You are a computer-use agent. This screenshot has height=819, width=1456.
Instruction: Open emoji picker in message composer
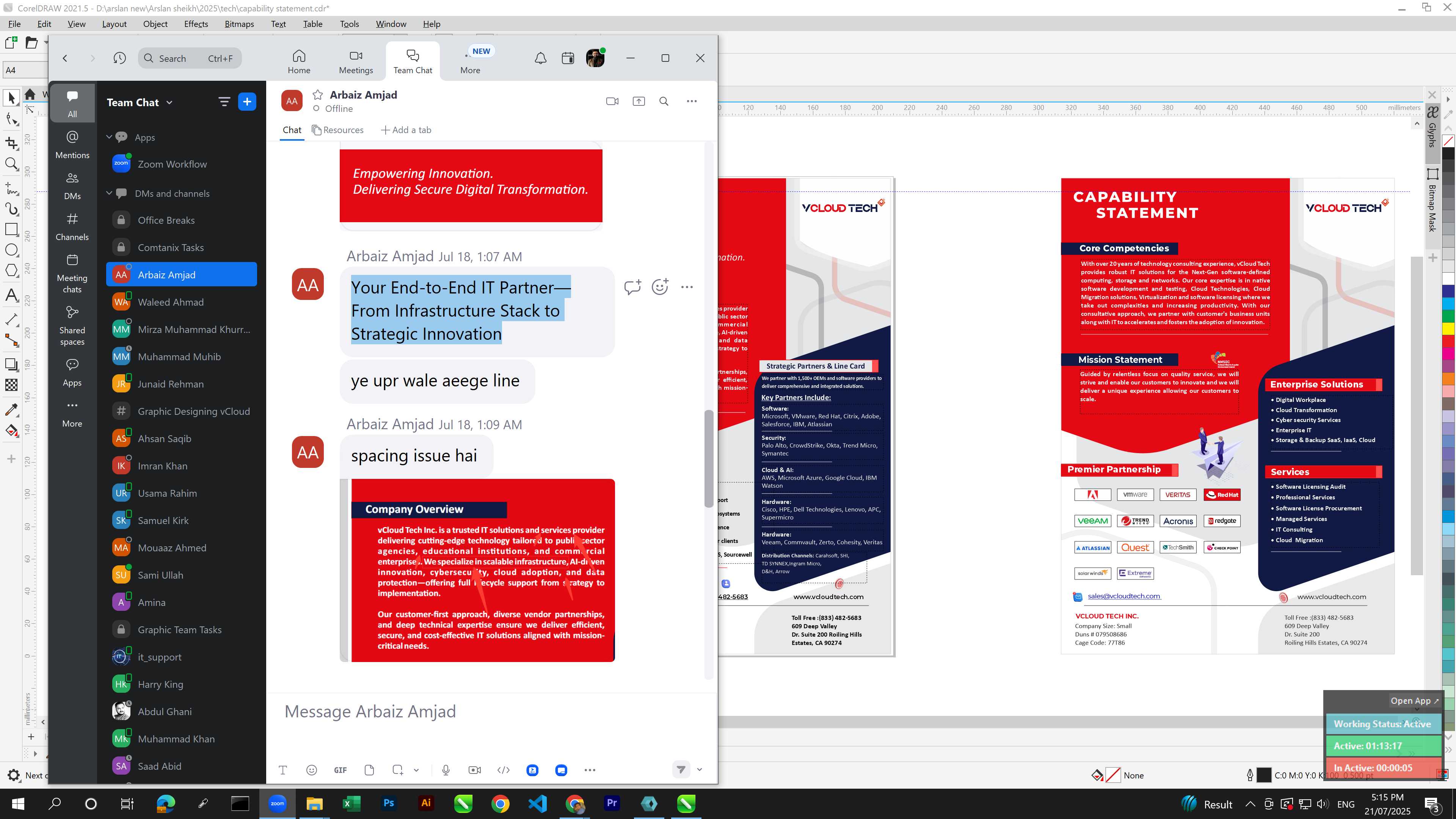point(311,770)
